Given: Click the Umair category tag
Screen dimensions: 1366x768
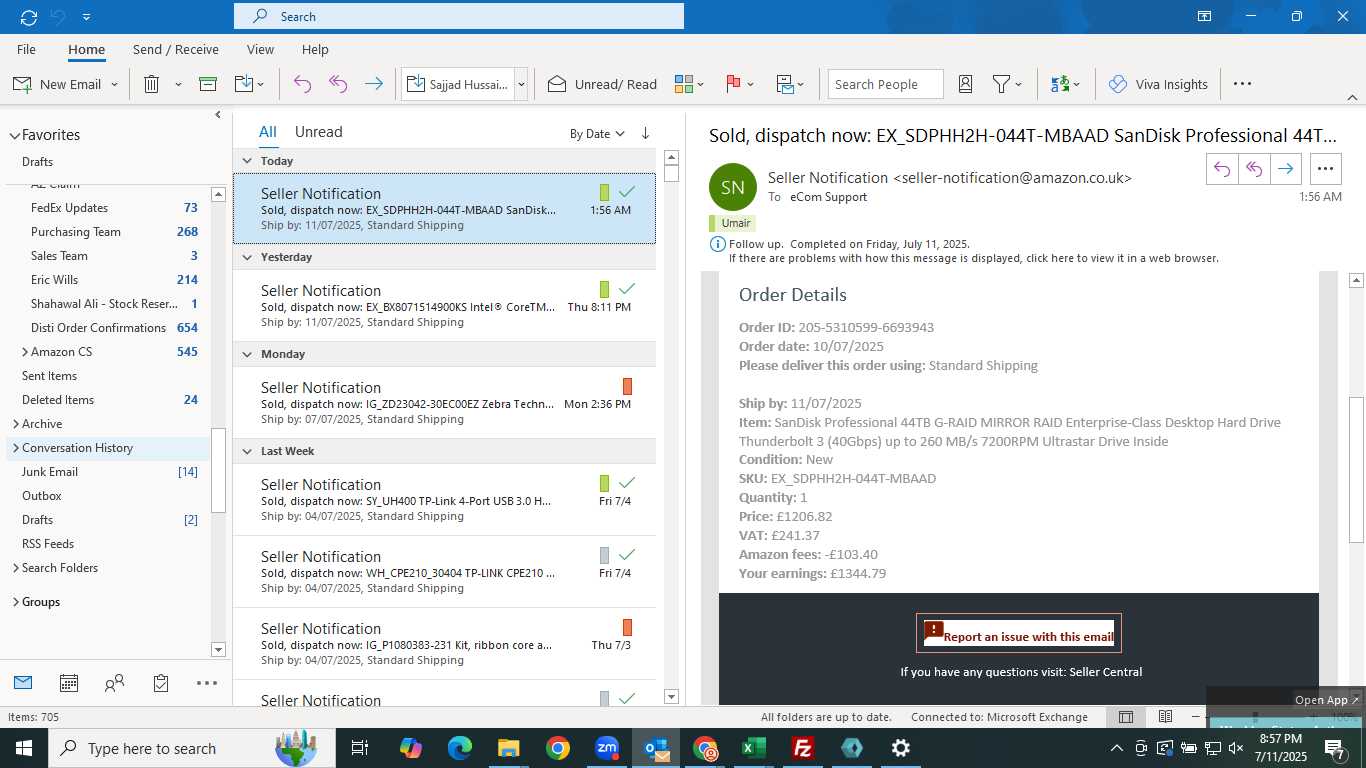Looking at the screenshot, I should click(733, 223).
